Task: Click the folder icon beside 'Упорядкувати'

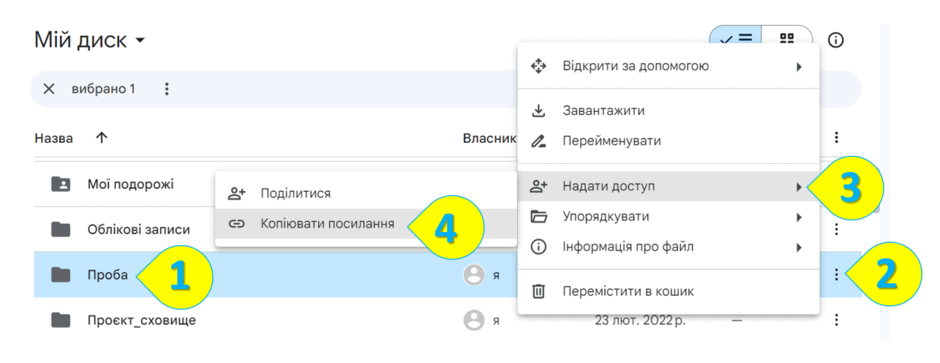Action: point(538,216)
